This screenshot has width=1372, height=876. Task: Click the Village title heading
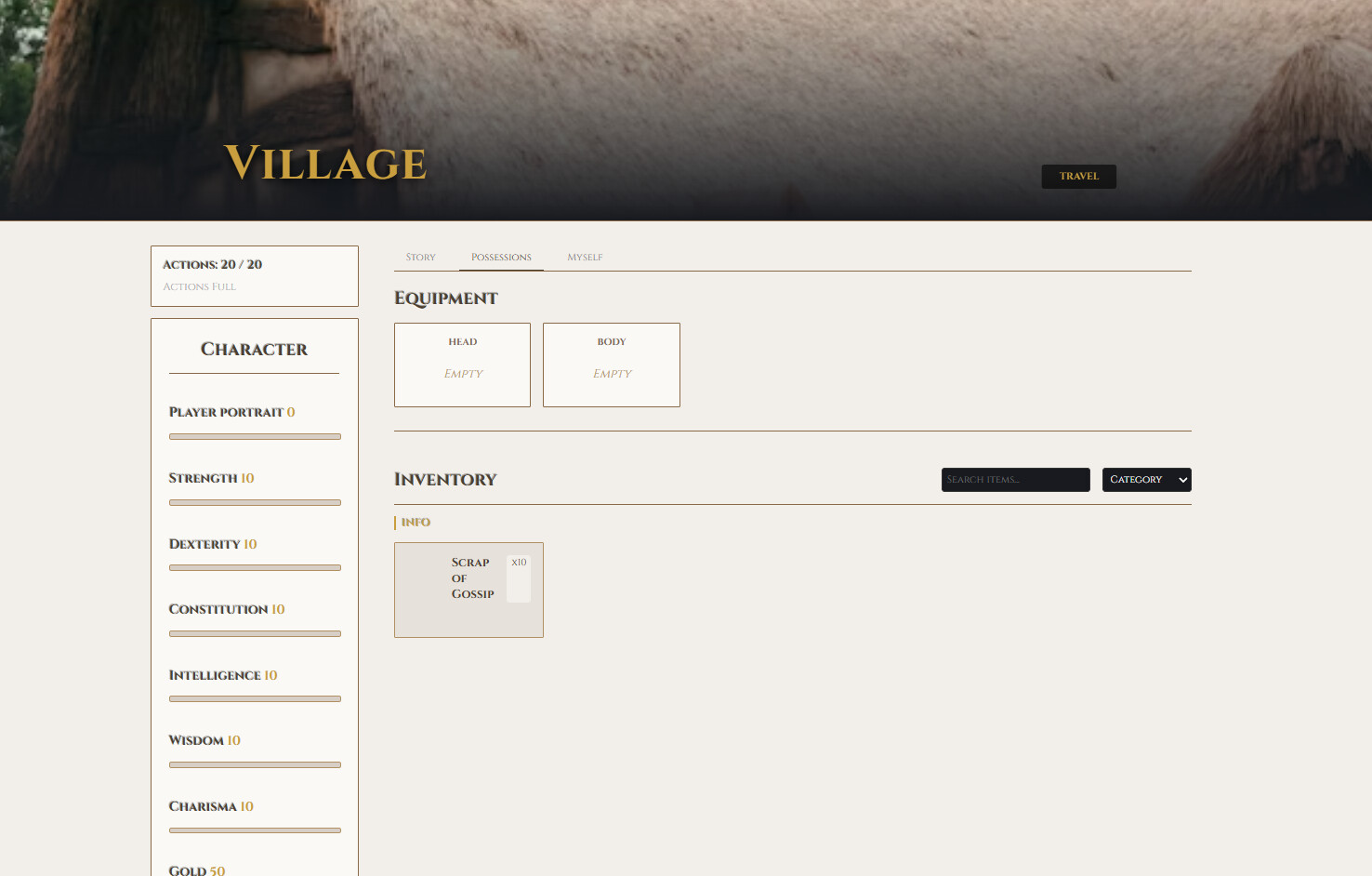(x=325, y=164)
